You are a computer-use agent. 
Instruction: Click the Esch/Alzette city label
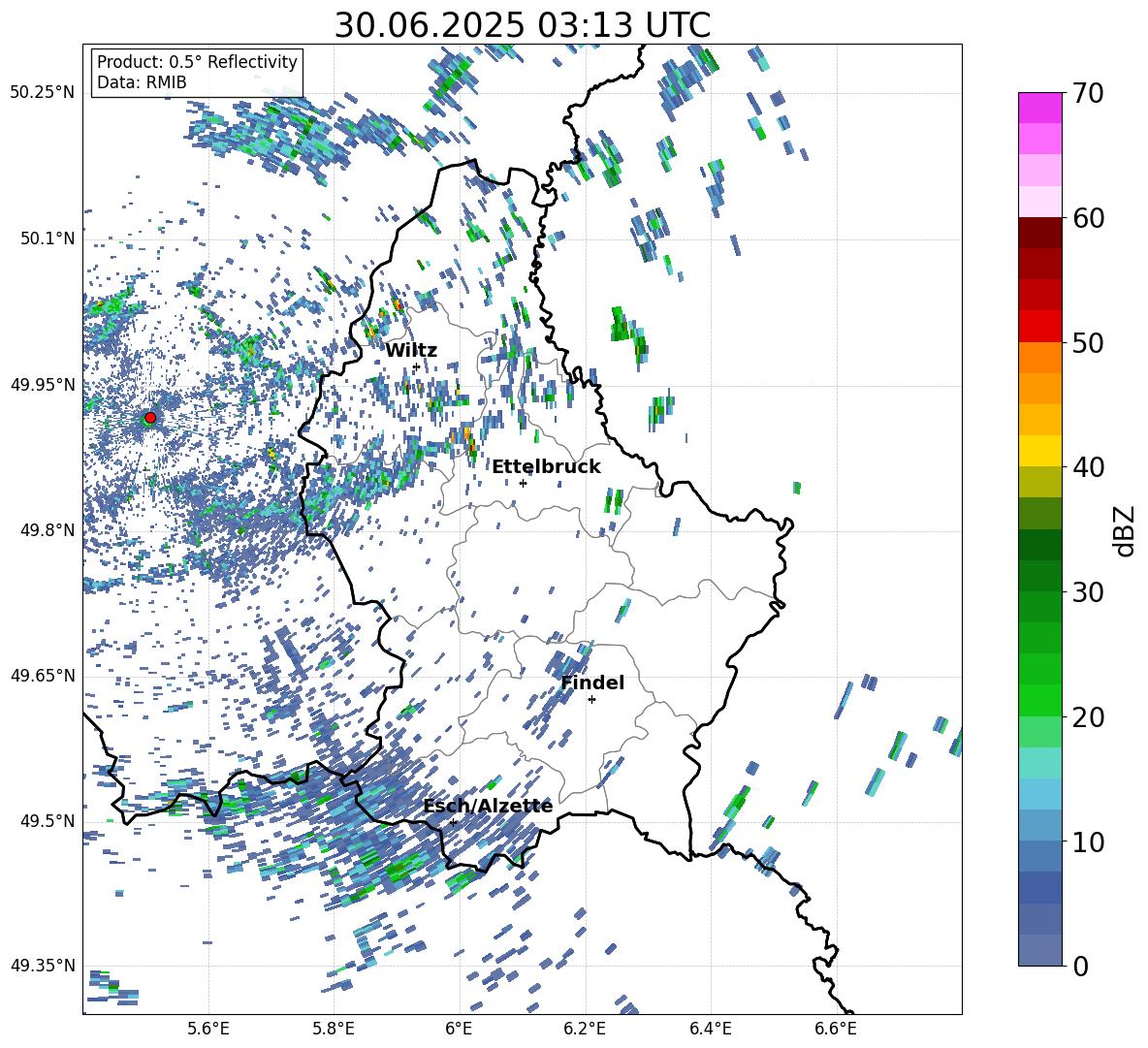(489, 807)
